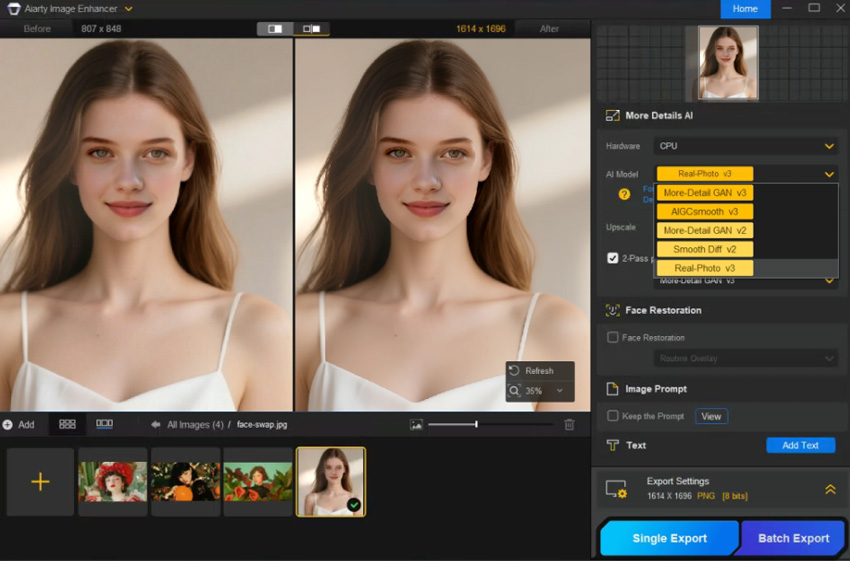Click the magnifier zoom icon
Image resolution: width=850 pixels, height=561 pixels.
coord(514,391)
